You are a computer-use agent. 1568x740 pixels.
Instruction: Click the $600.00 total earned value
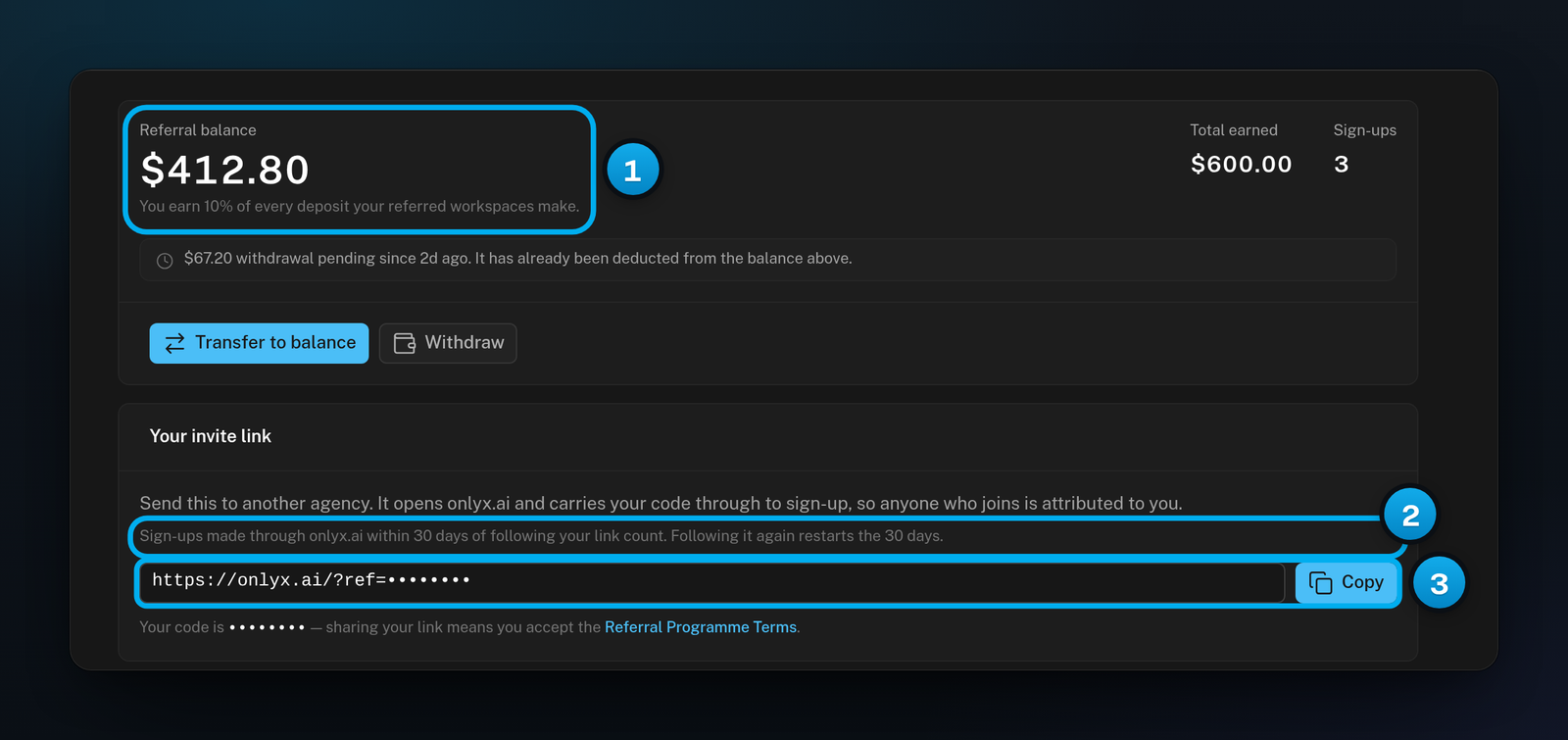click(x=1242, y=165)
